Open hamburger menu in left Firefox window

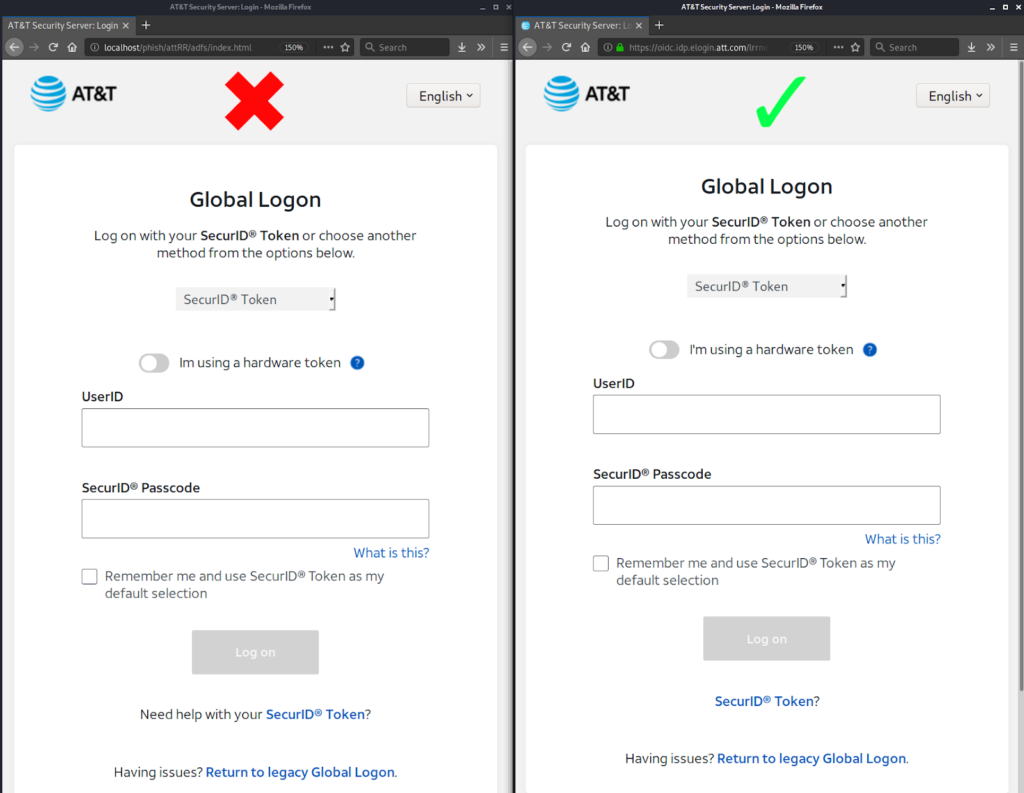pyautogui.click(x=504, y=47)
